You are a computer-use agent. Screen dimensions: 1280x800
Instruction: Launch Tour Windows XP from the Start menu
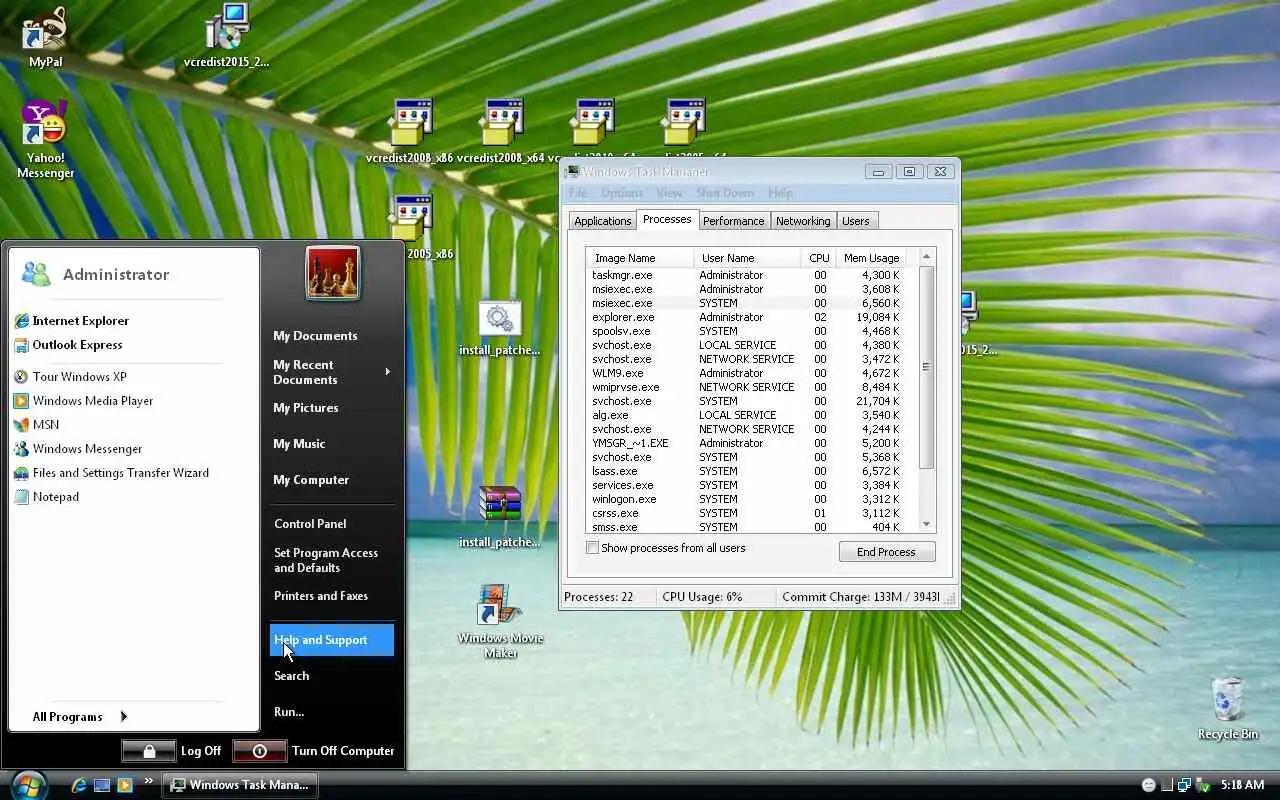point(70,377)
